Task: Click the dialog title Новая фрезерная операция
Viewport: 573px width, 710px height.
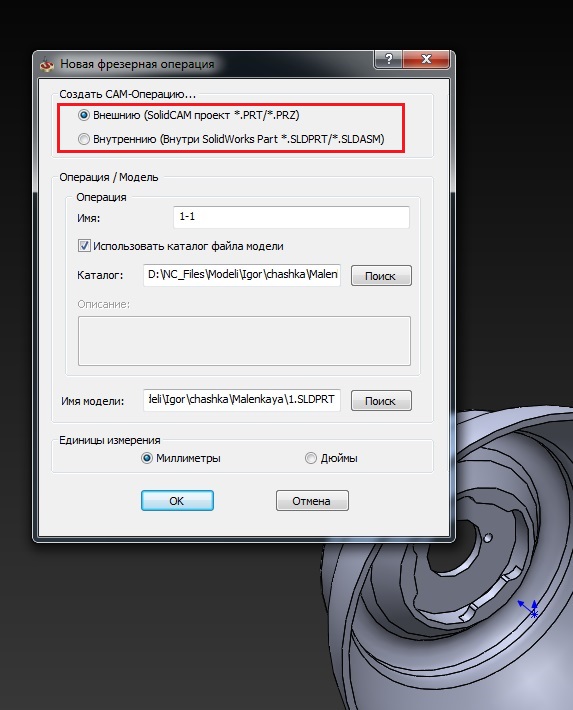Action: (137, 64)
